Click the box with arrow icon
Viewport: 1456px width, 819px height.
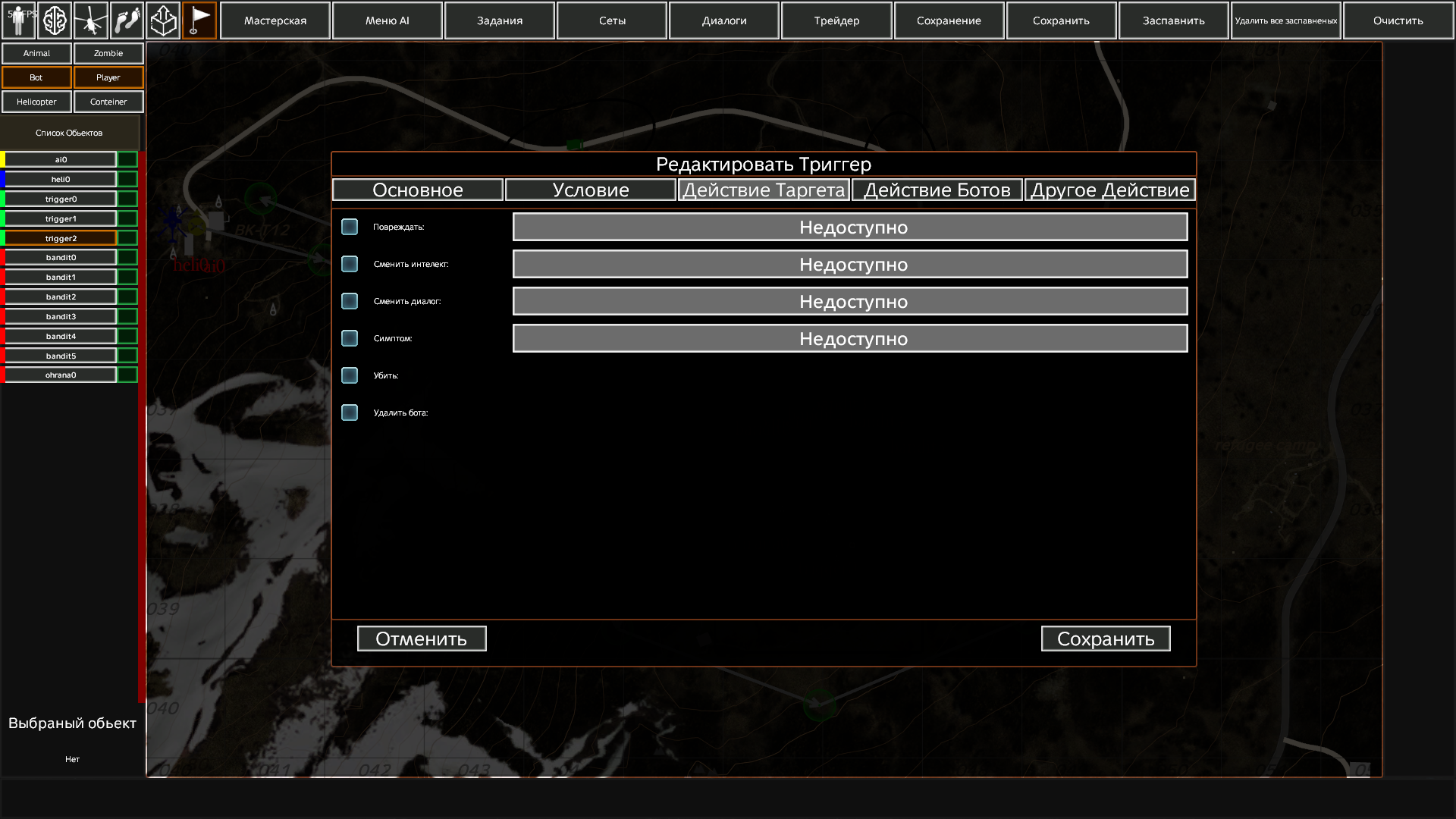[163, 20]
